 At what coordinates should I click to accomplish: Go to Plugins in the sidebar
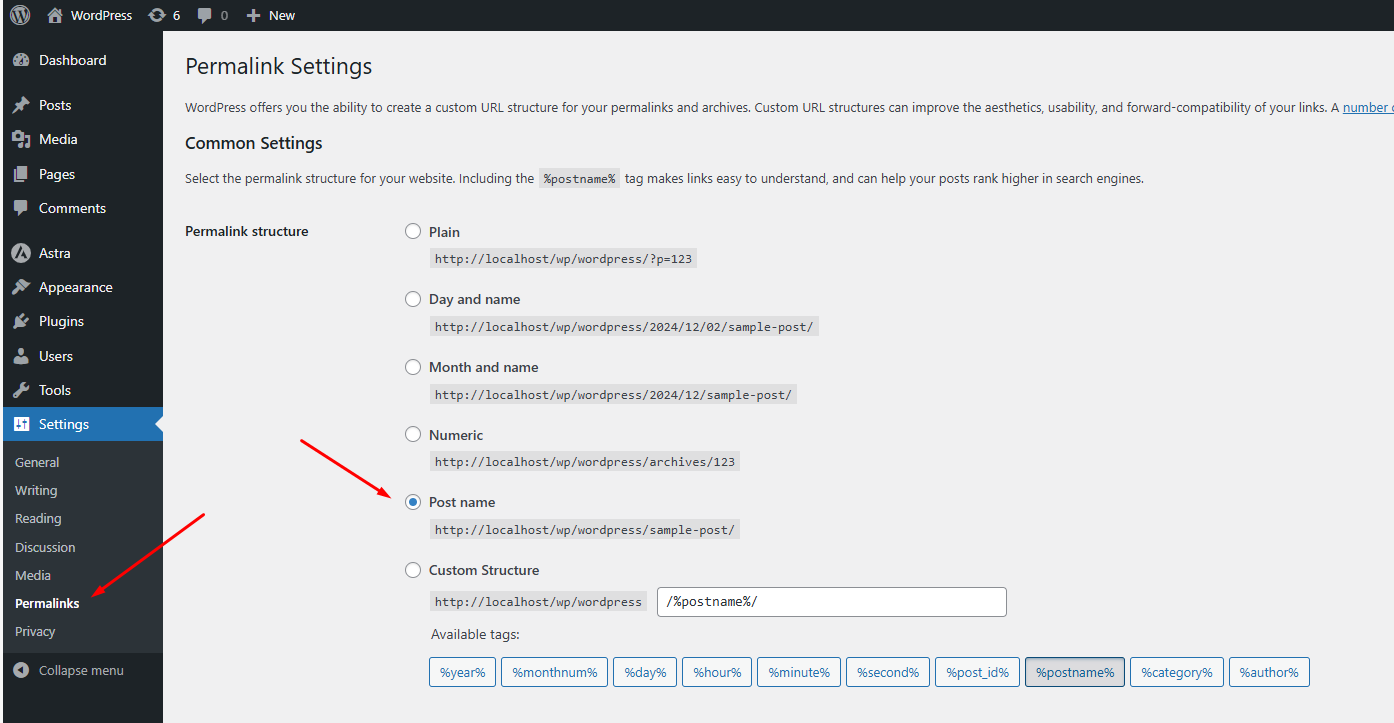[61, 321]
